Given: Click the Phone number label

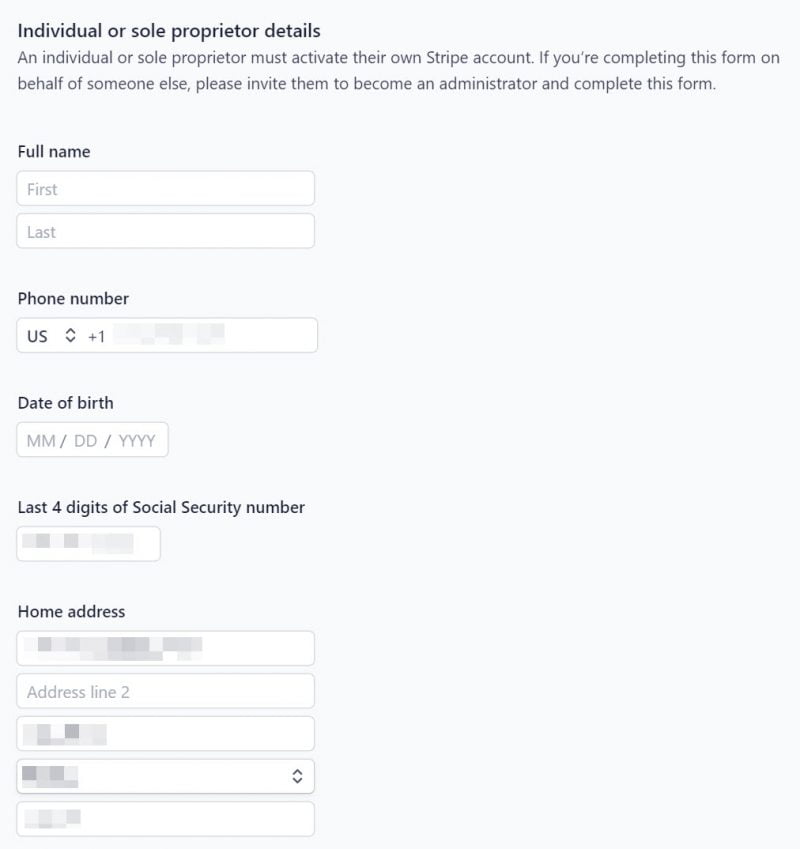Looking at the screenshot, I should (73, 298).
